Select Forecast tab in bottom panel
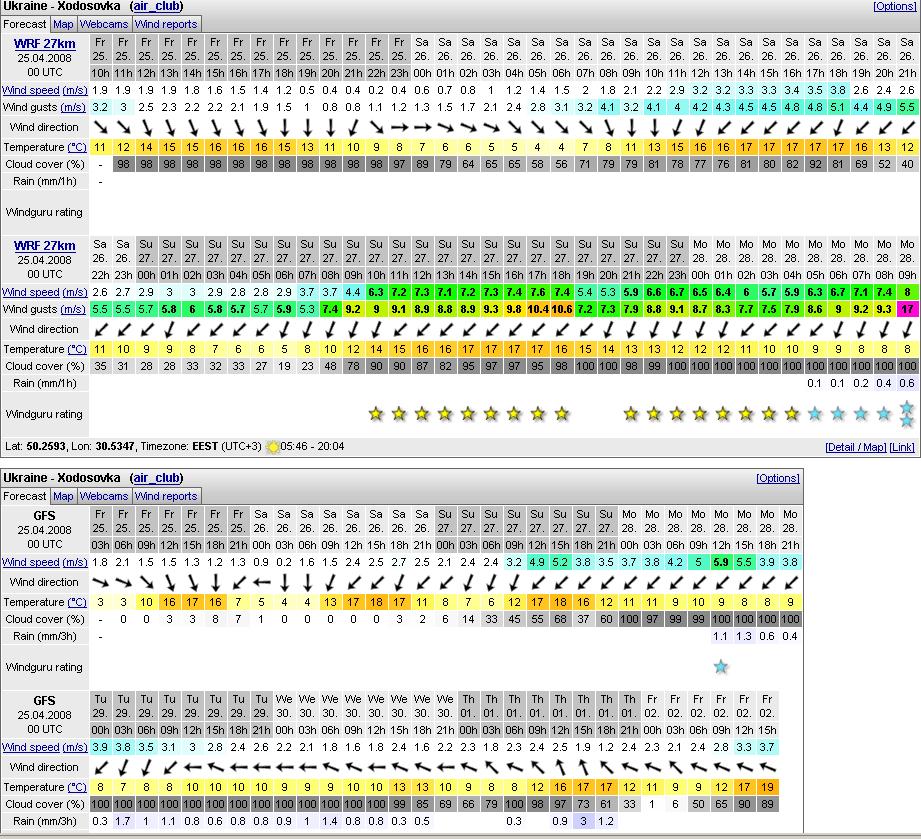This screenshot has width=921, height=839. point(25,496)
